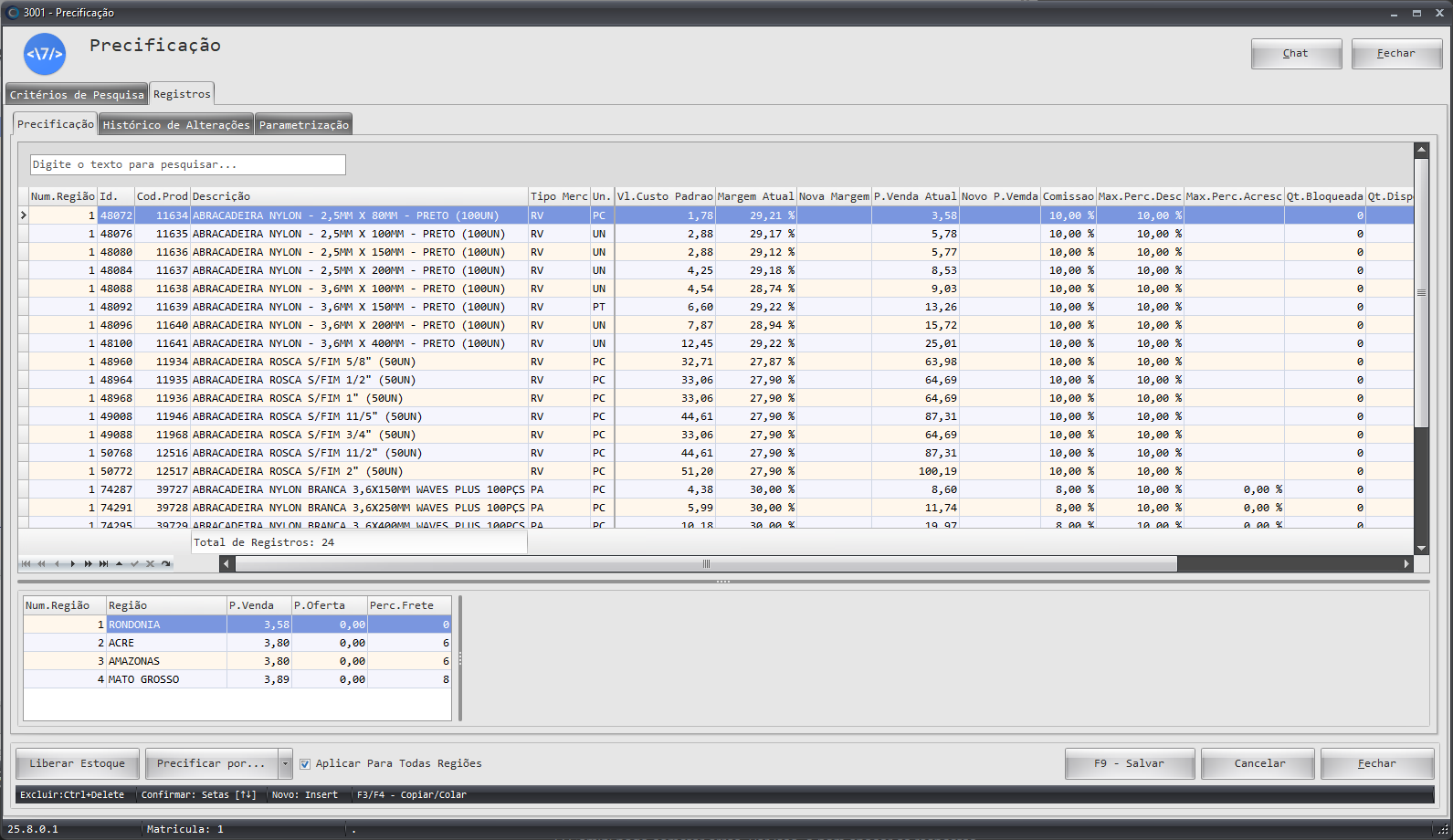Open the Parametrização tab
The image size is (1453, 840).
click(x=303, y=125)
